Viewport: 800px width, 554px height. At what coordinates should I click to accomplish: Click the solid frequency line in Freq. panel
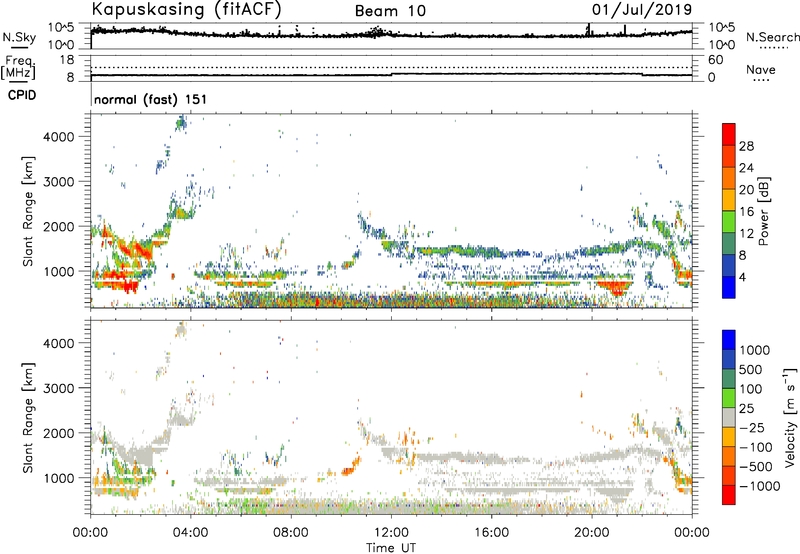(391, 74)
